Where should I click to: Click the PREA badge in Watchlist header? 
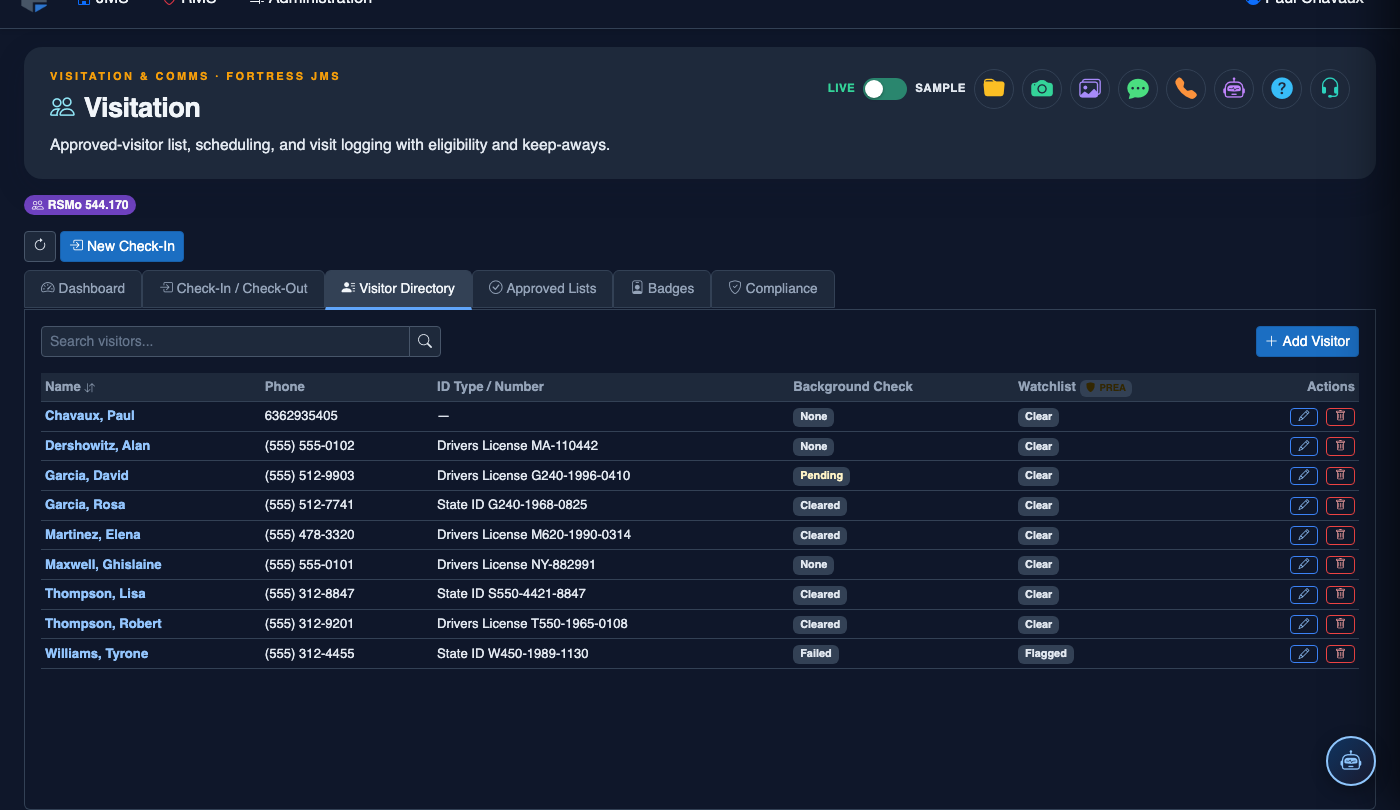click(x=1106, y=387)
